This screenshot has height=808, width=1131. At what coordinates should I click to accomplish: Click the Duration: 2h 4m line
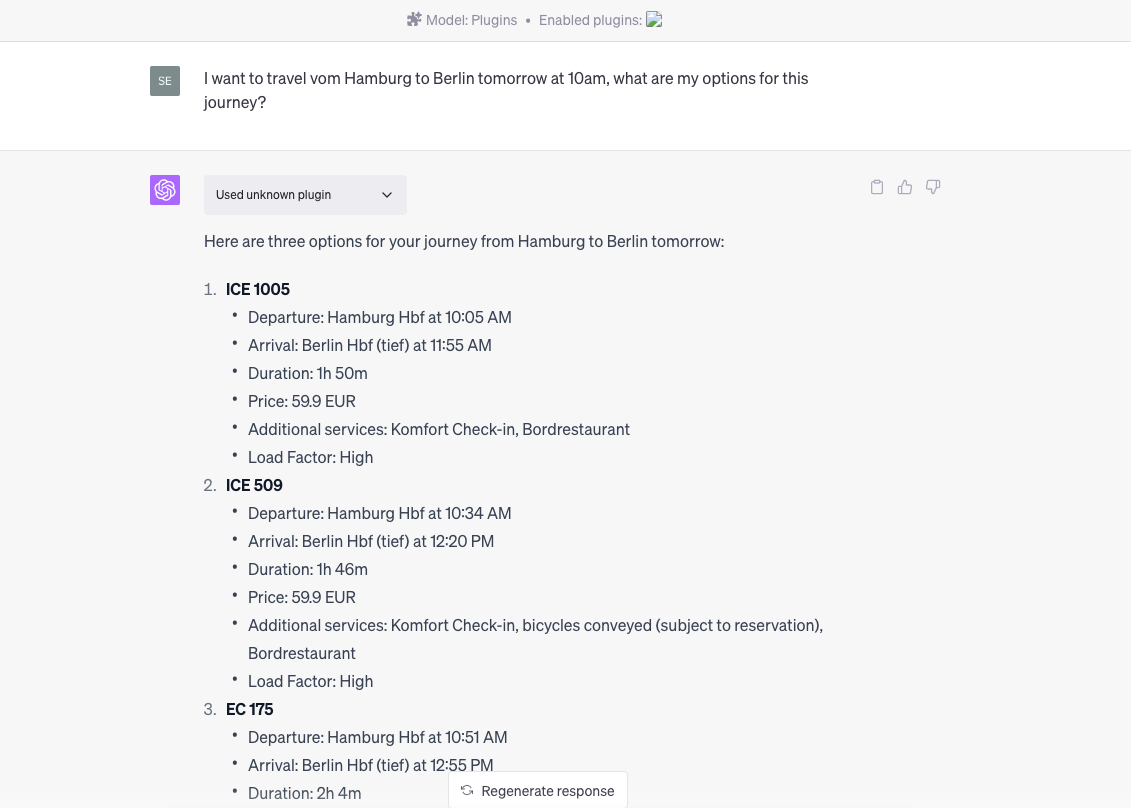tap(304, 794)
